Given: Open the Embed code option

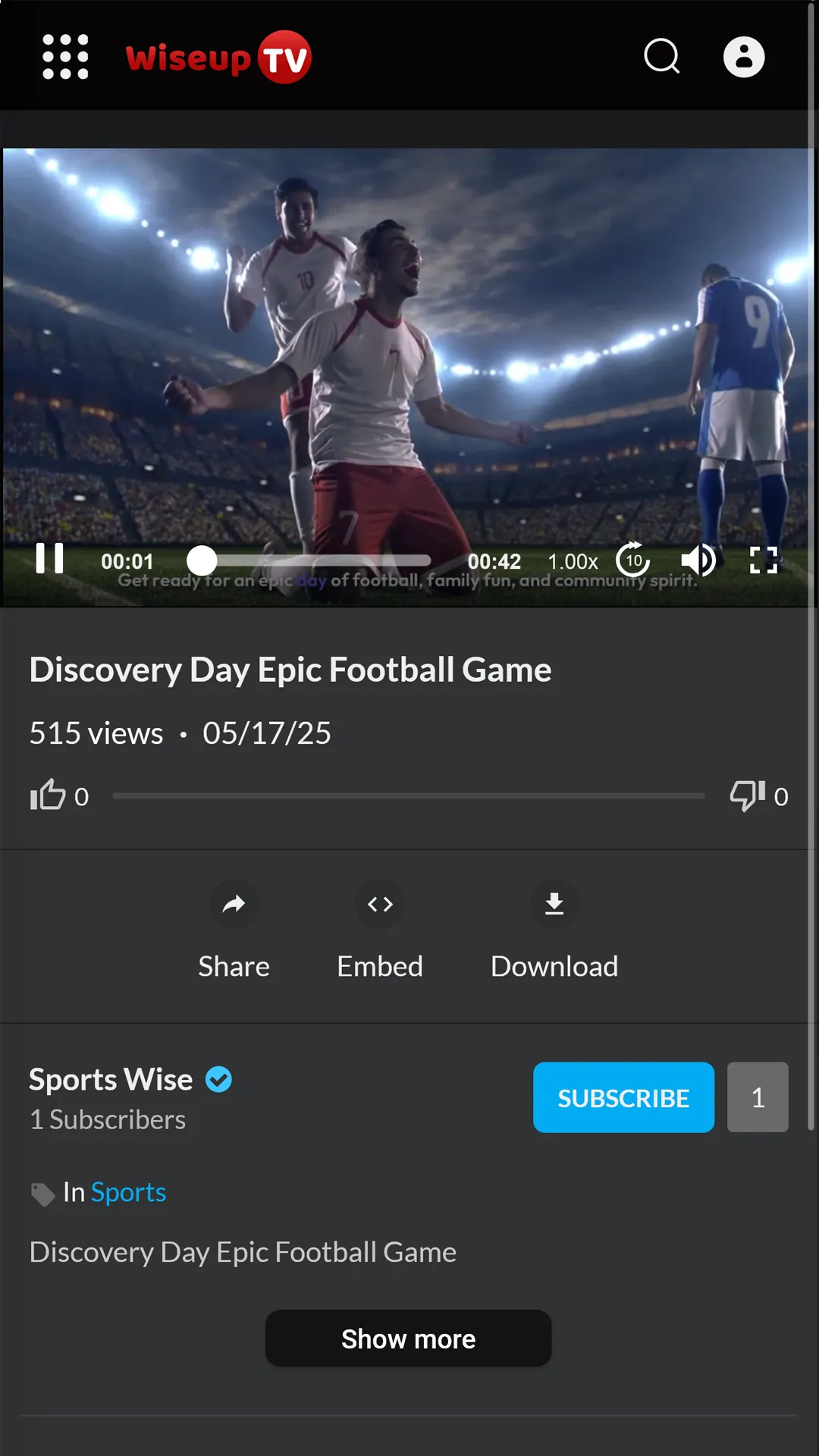Looking at the screenshot, I should pos(380,930).
